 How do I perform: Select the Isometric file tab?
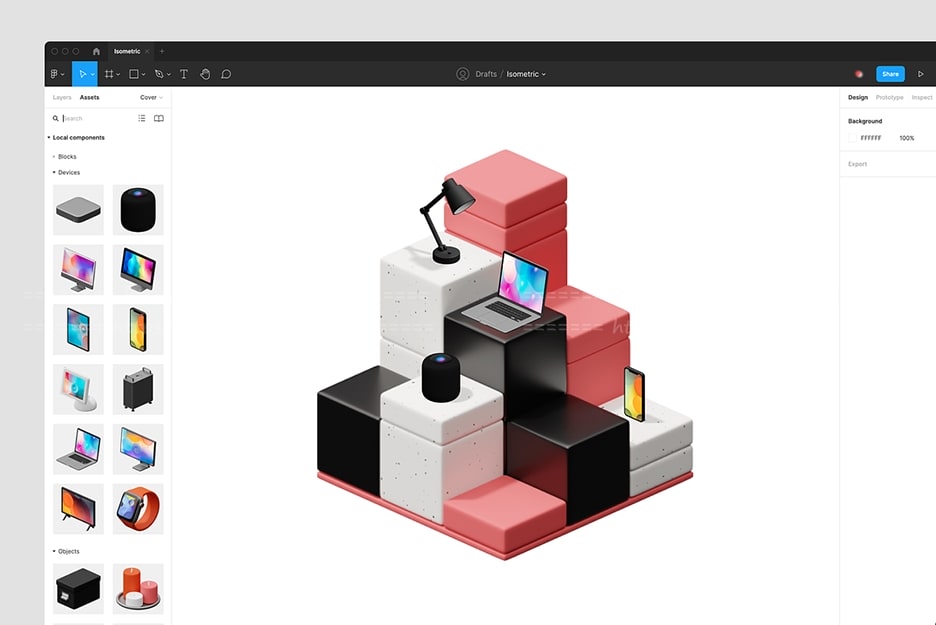point(127,51)
